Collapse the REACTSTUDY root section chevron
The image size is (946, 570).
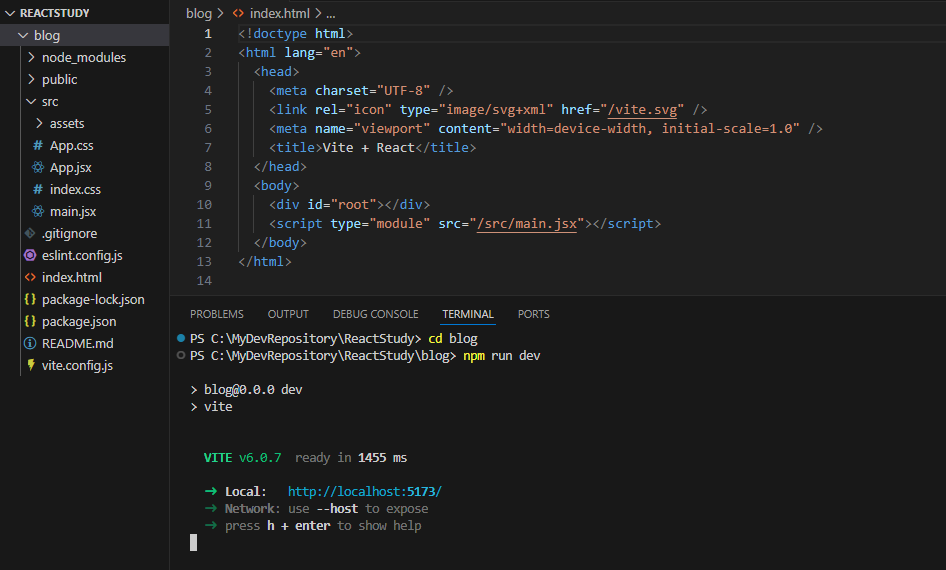(x=10, y=13)
